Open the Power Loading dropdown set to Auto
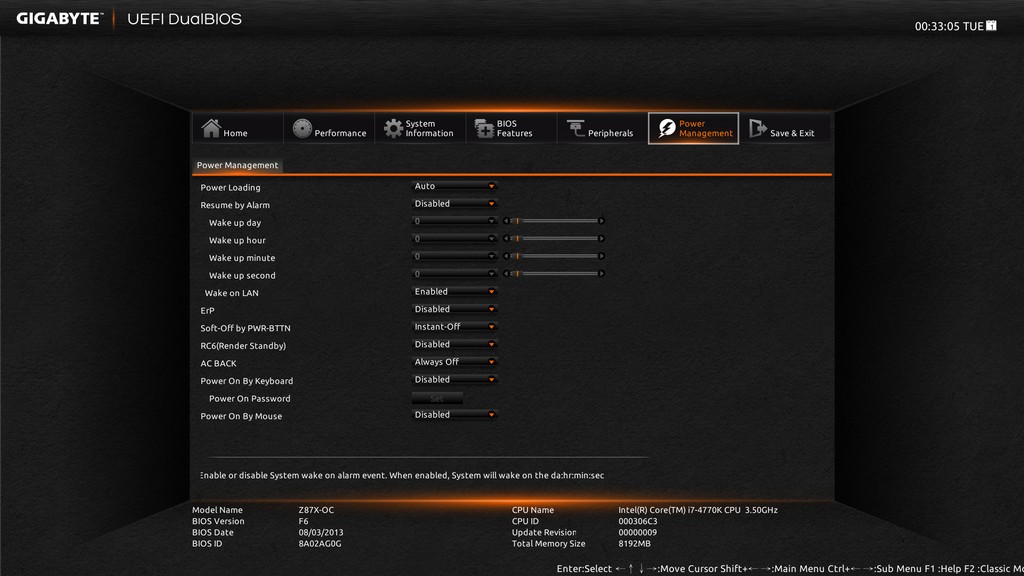The width and height of the screenshot is (1024, 576). point(455,186)
